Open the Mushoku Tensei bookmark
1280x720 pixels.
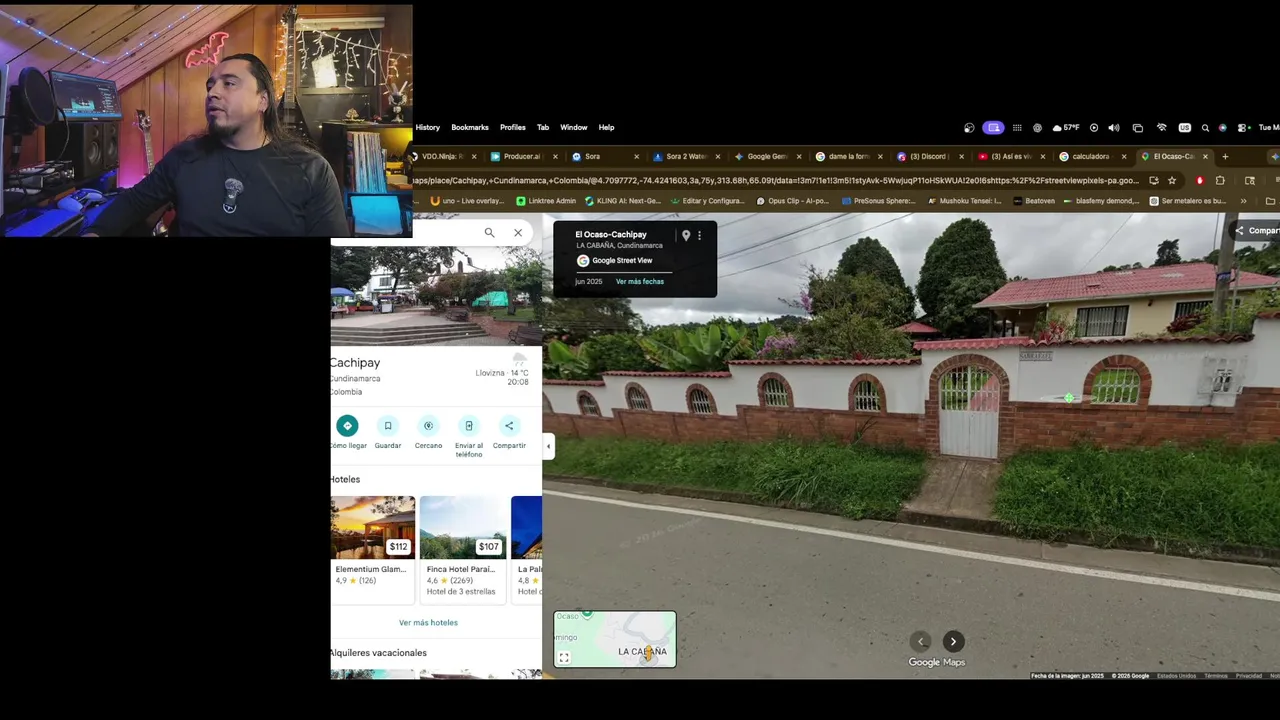coord(964,201)
